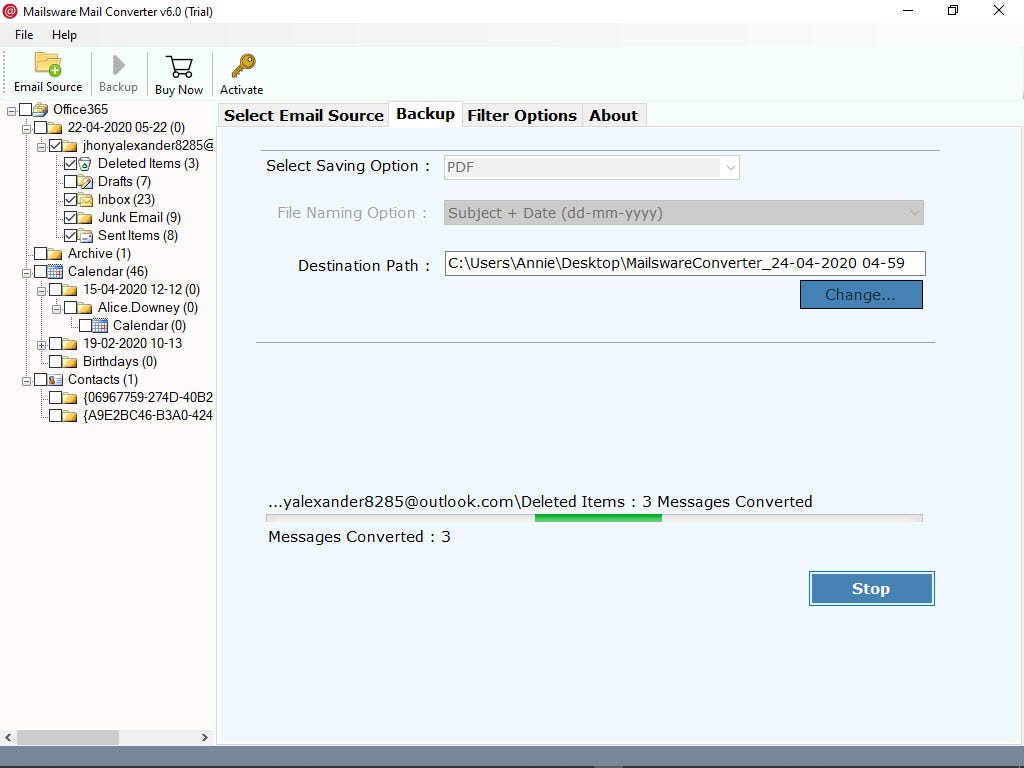Check the Drafts (7) checkbox
The image size is (1024, 768).
point(71,182)
